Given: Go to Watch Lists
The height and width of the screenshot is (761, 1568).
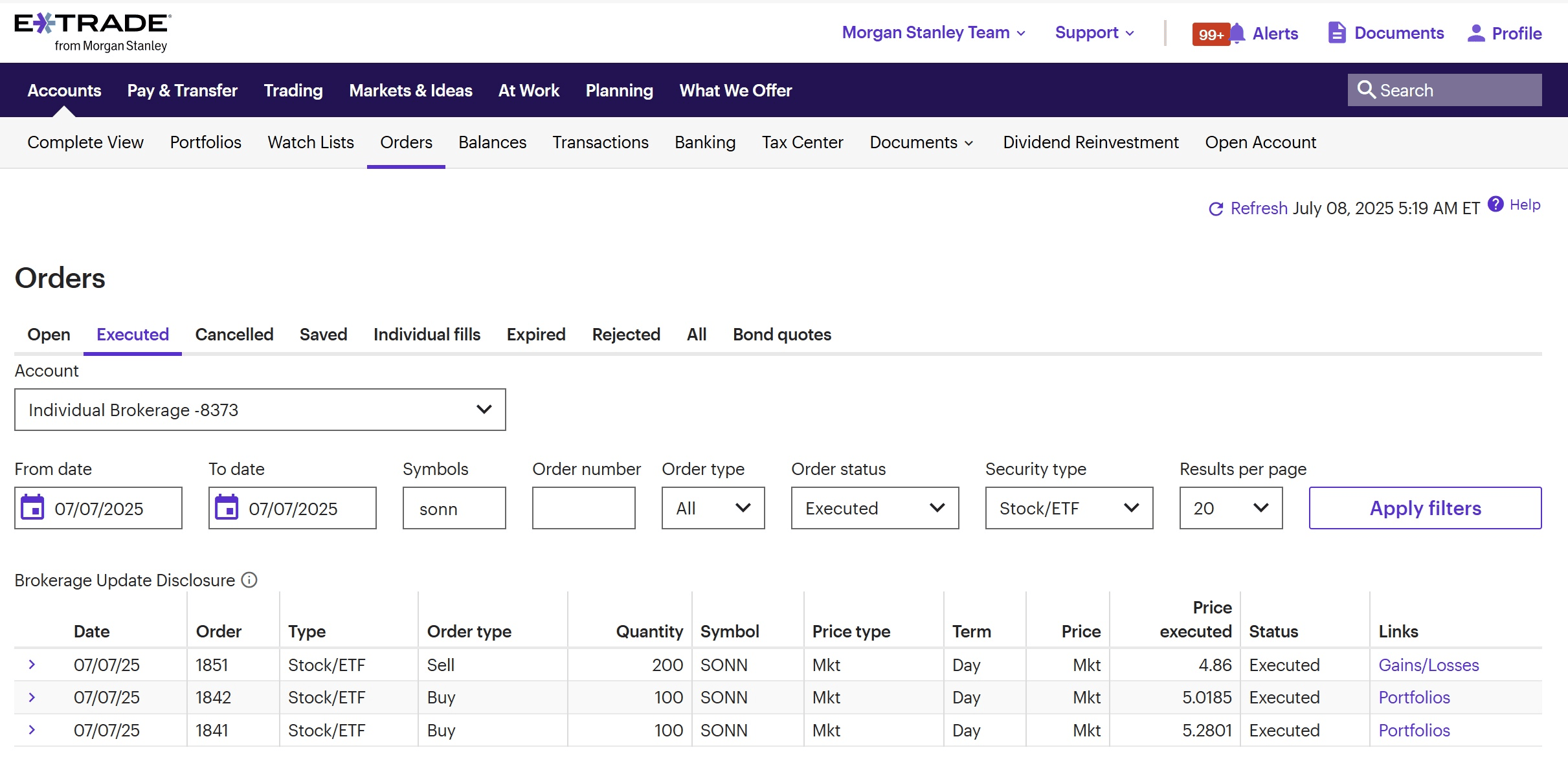Looking at the screenshot, I should point(311,142).
